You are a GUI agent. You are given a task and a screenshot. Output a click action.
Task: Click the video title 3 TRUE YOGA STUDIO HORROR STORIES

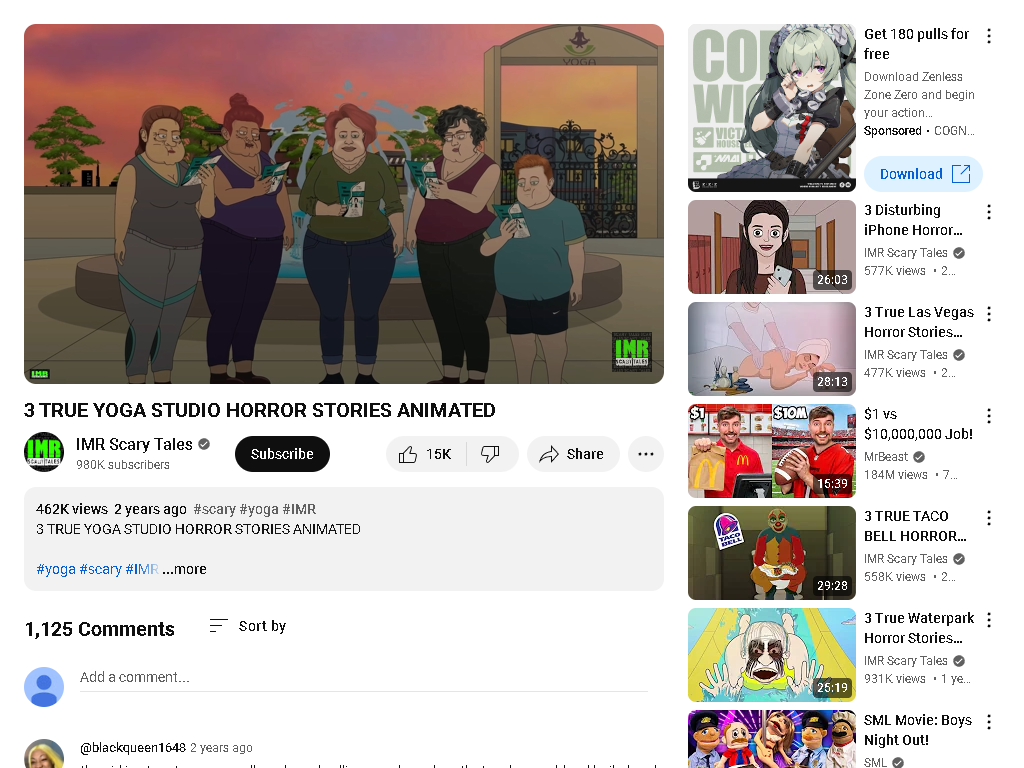259,410
